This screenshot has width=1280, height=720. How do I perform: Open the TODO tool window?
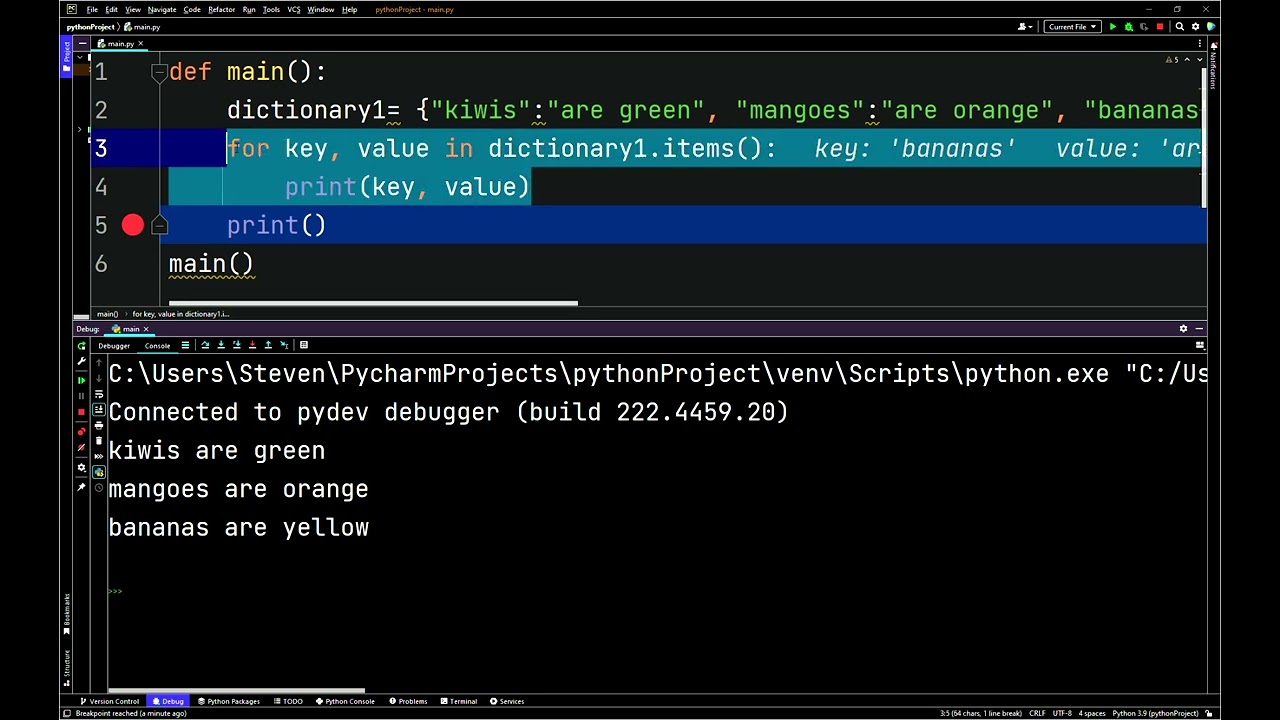click(288, 701)
